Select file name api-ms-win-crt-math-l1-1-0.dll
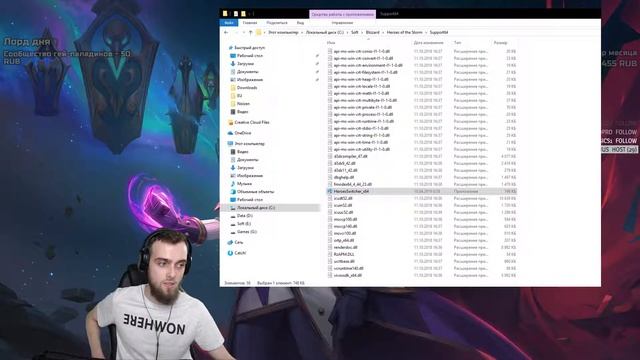The height and width of the screenshot is (360, 640). pos(361,93)
